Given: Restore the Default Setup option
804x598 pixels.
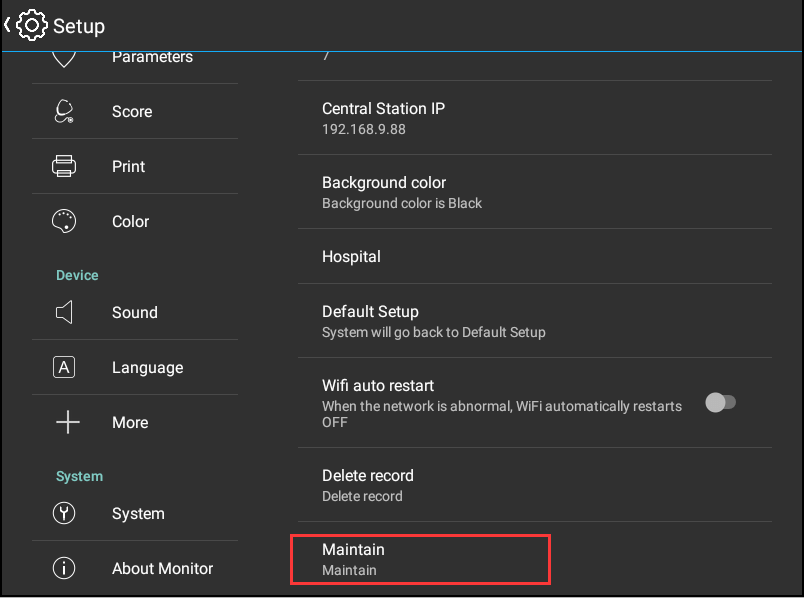Looking at the screenshot, I should point(535,321).
